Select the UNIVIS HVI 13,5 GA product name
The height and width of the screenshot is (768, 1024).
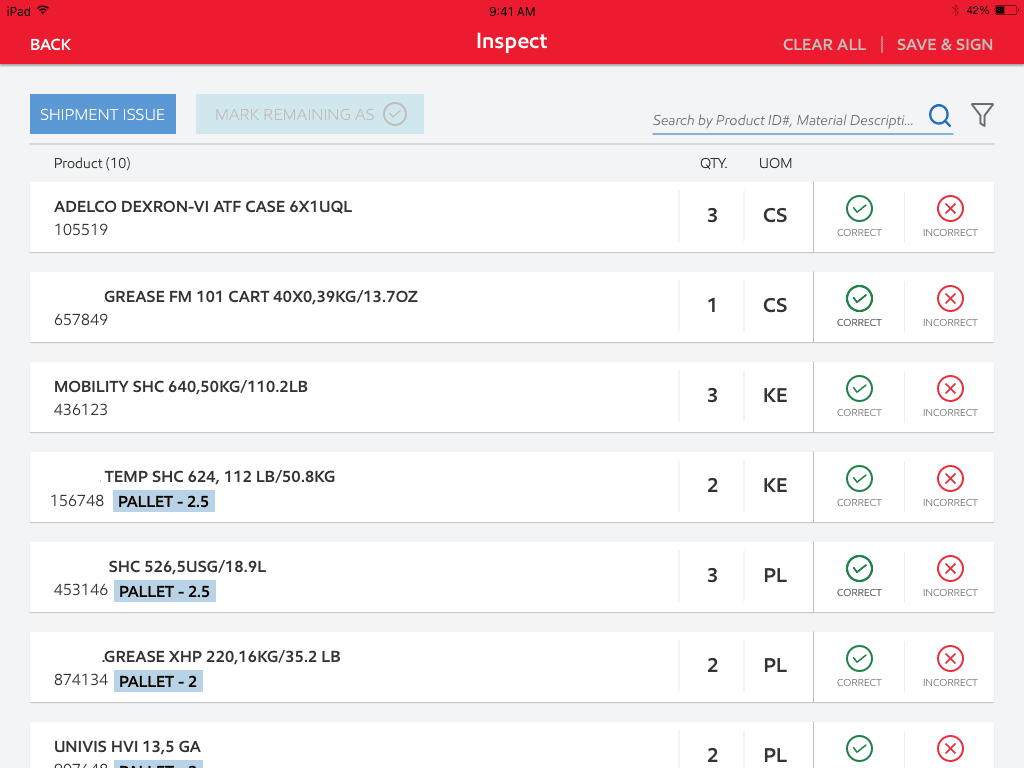point(127,746)
